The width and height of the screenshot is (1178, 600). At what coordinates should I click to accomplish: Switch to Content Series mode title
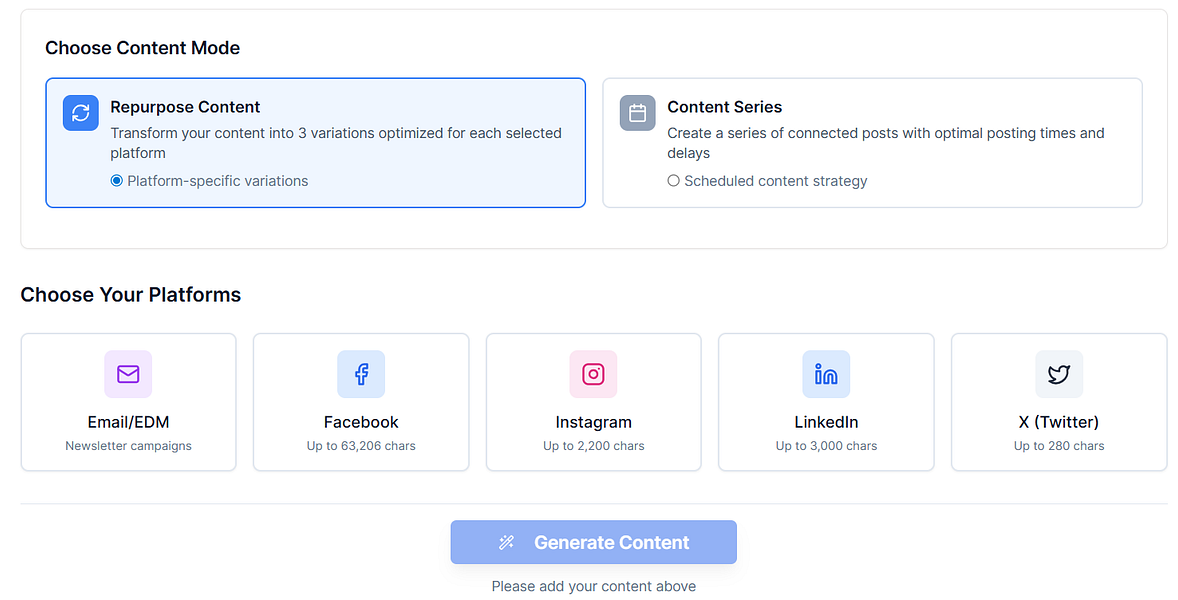tap(724, 107)
